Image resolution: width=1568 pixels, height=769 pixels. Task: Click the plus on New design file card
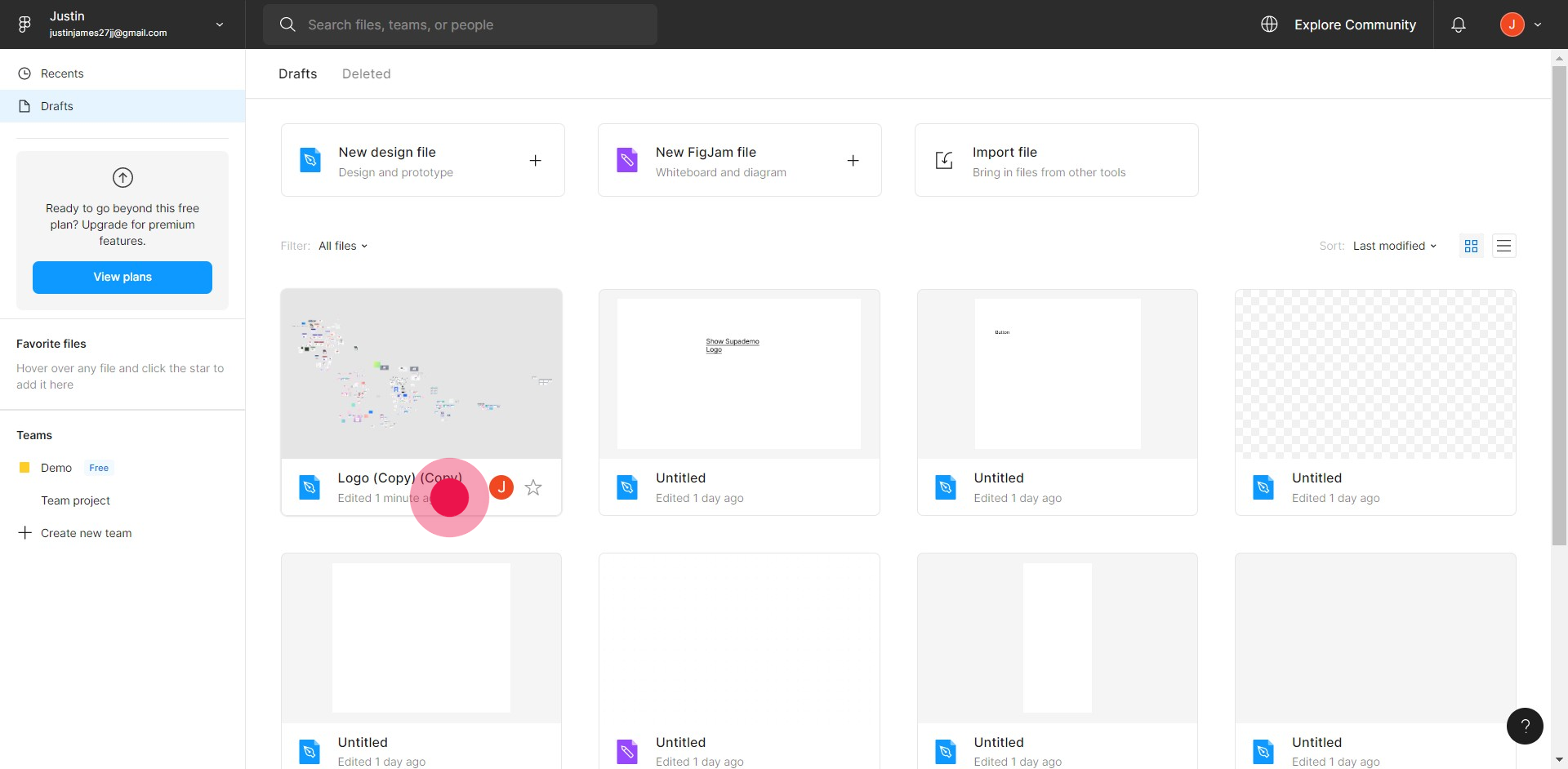(x=535, y=161)
